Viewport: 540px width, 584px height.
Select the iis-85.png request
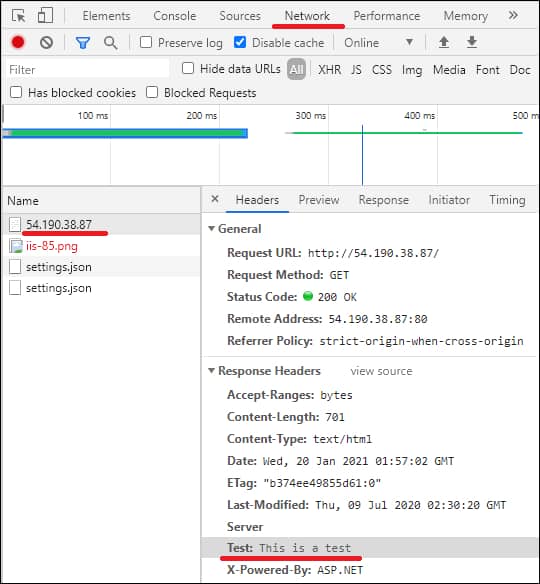click(x=52, y=246)
